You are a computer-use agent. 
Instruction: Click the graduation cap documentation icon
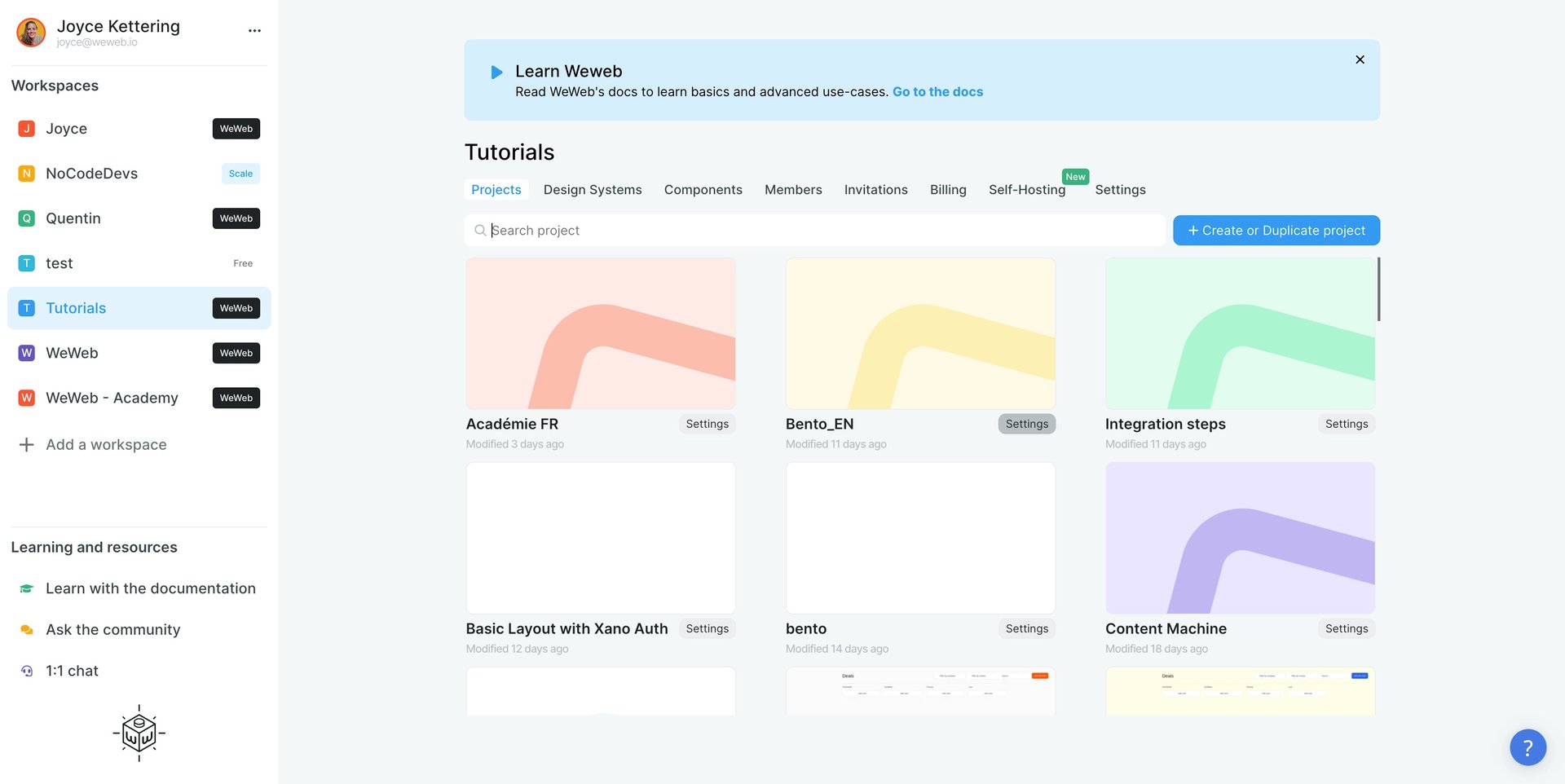27,588
